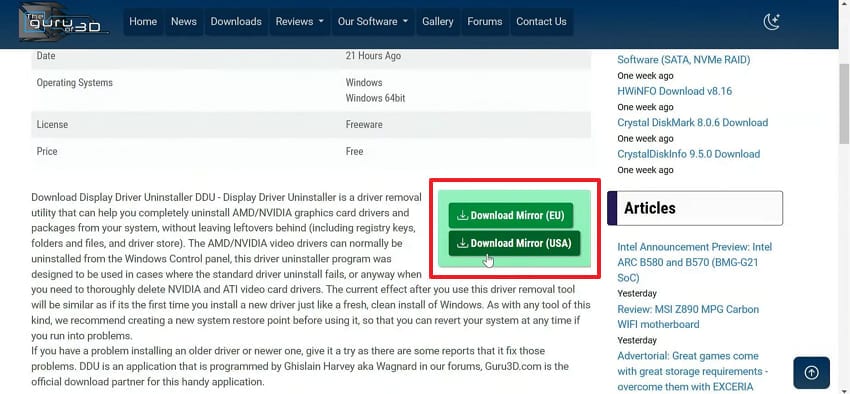Click the 'License' row label

52,124
